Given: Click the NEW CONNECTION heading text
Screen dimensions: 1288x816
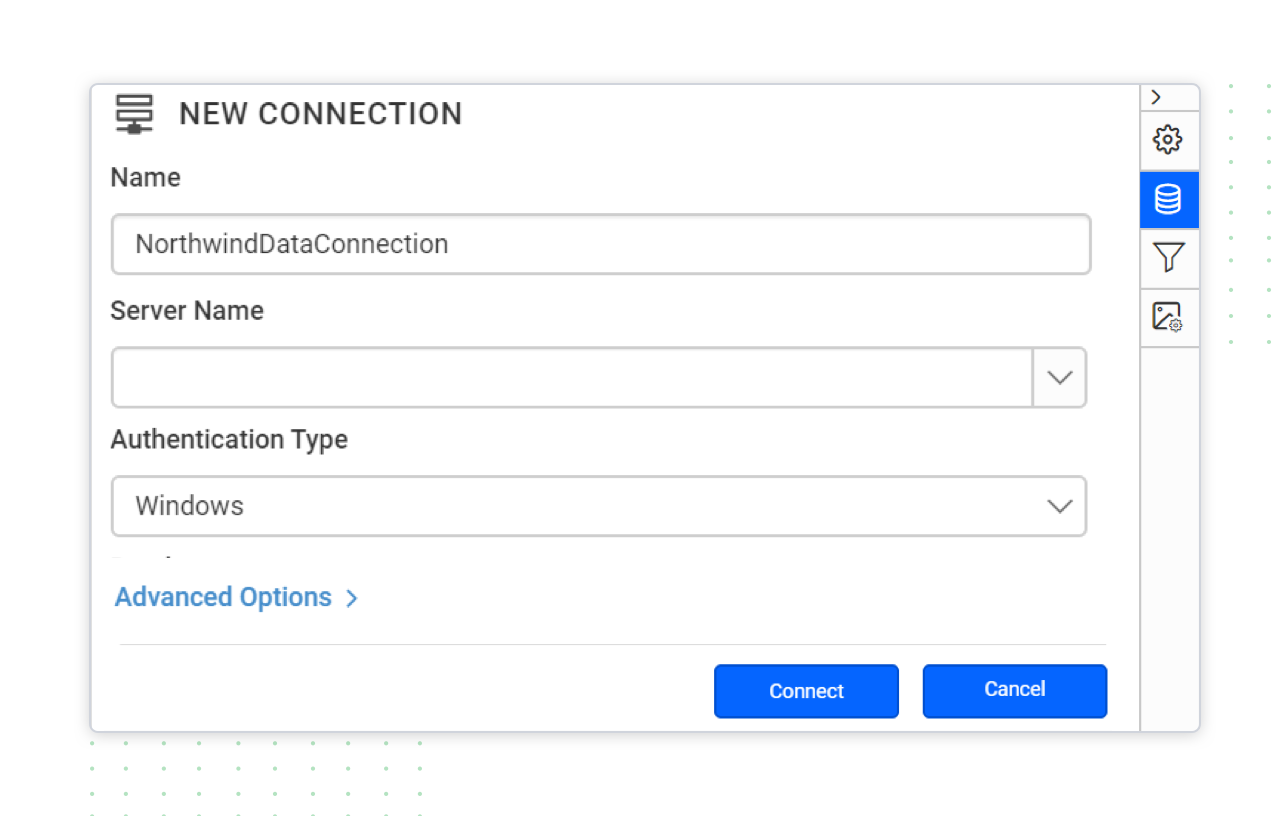Looking at the screenshot, I should 320,114.
